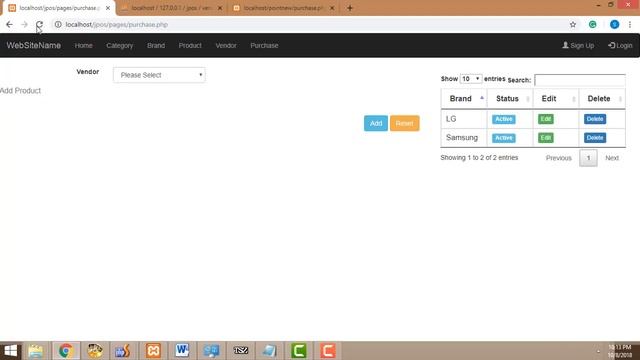The height and width of the screenshot is (360, 640).
Task: Sort table by Edit column
Action: coord(556,99)
